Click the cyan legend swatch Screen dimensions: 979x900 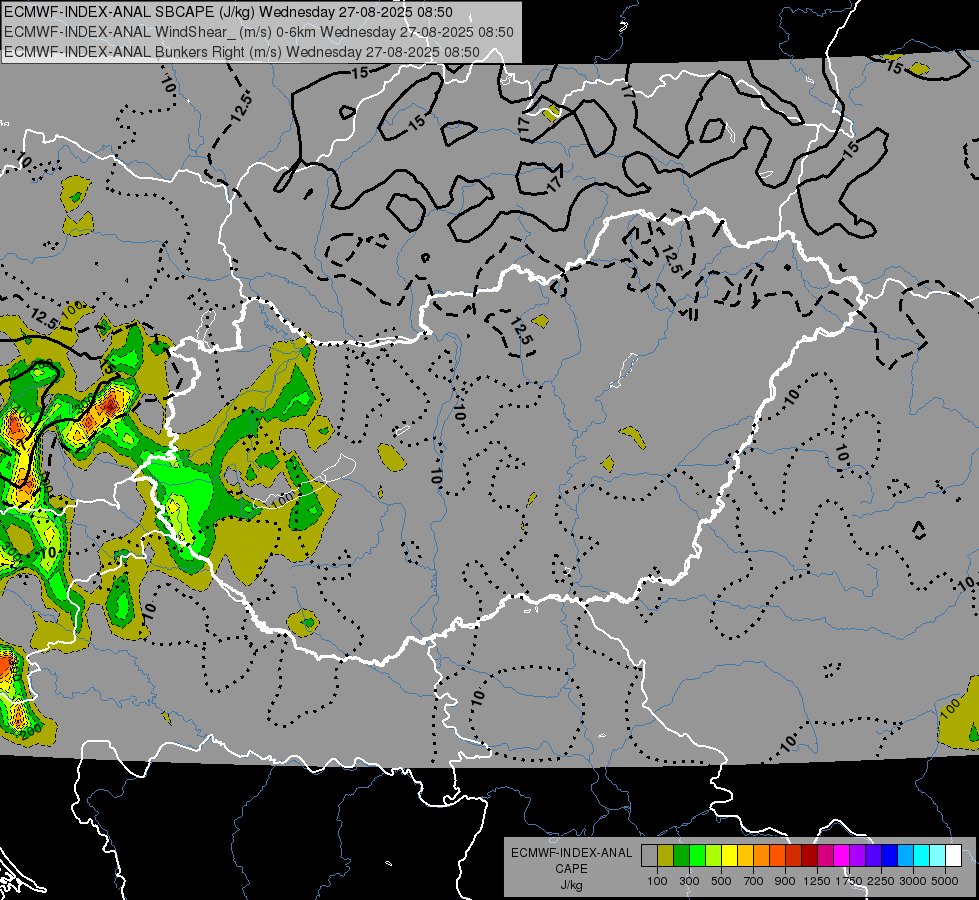pos(922,856)
